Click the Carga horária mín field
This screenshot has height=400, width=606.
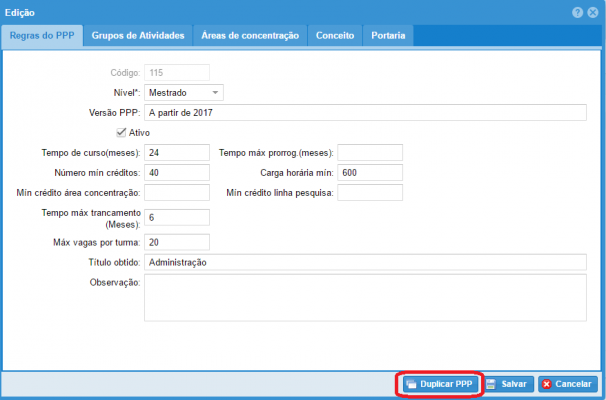click(370, 172)
